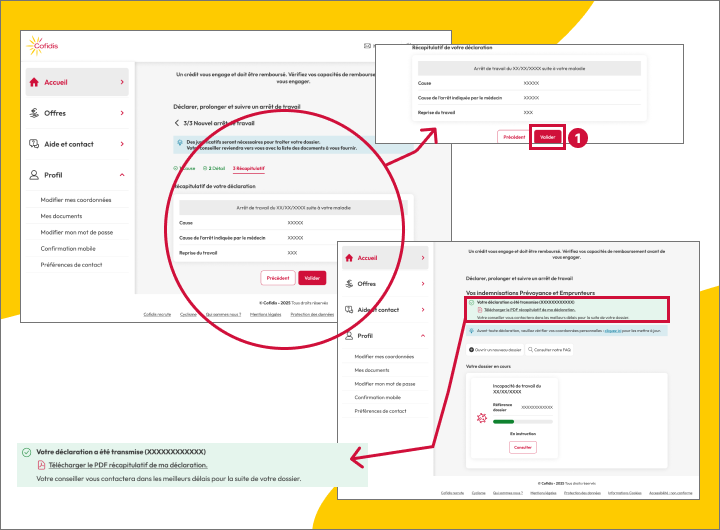Open the 'Informations Cookies' footer link
The height and width of the screenshot is (530, 720).
pos(624,492)
